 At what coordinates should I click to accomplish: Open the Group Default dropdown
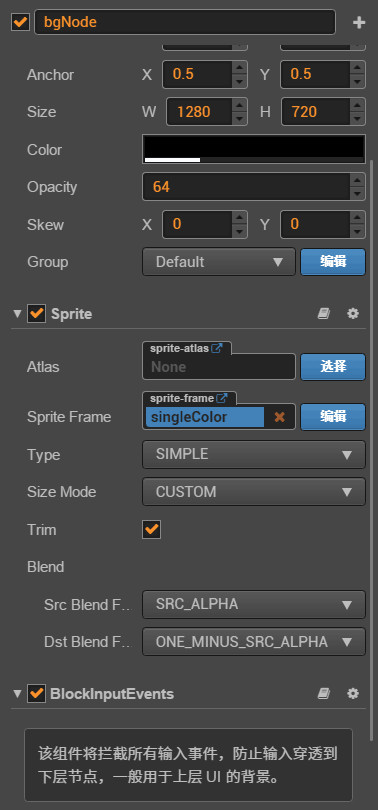click(x=219, y=262)
